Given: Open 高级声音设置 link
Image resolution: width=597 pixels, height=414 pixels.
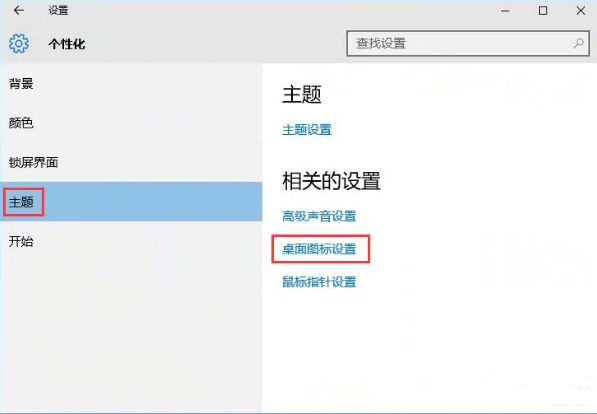Looking at the screenshot, I should pyautogui.click(x=319, y=216).
